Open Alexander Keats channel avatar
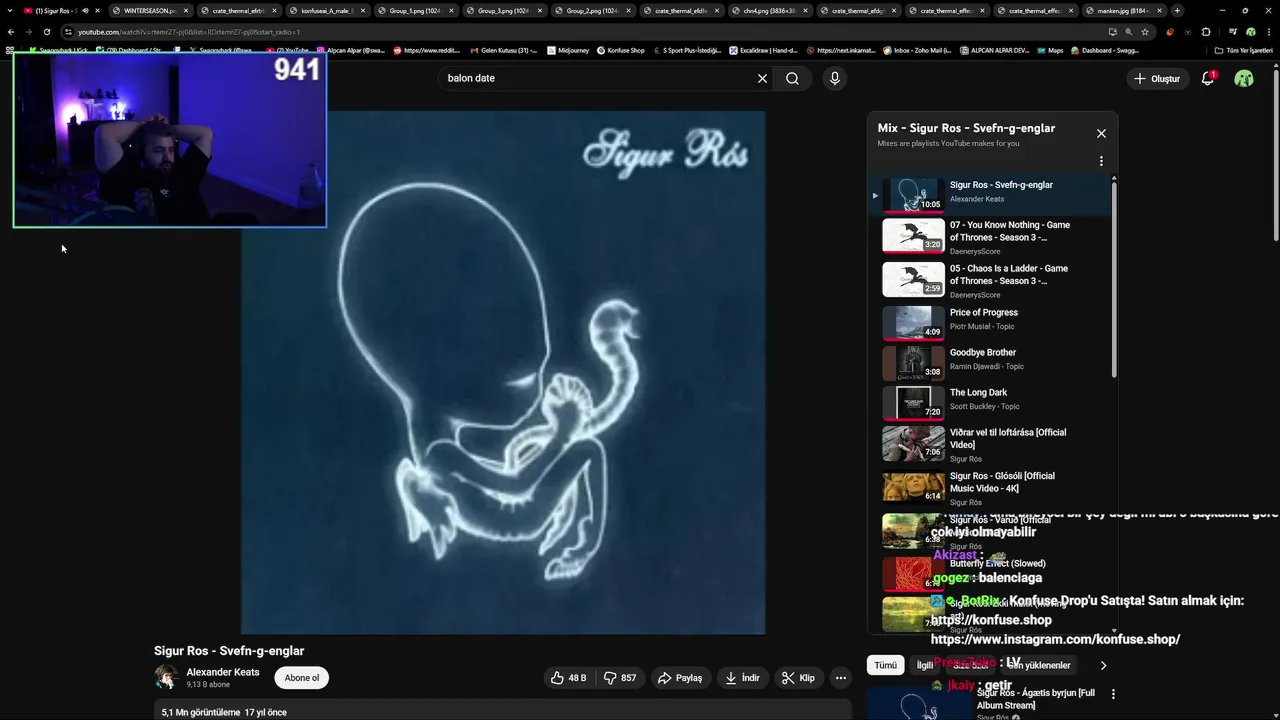The width and height of the screenshot is (1280, 720). click(x=166, y=677)
